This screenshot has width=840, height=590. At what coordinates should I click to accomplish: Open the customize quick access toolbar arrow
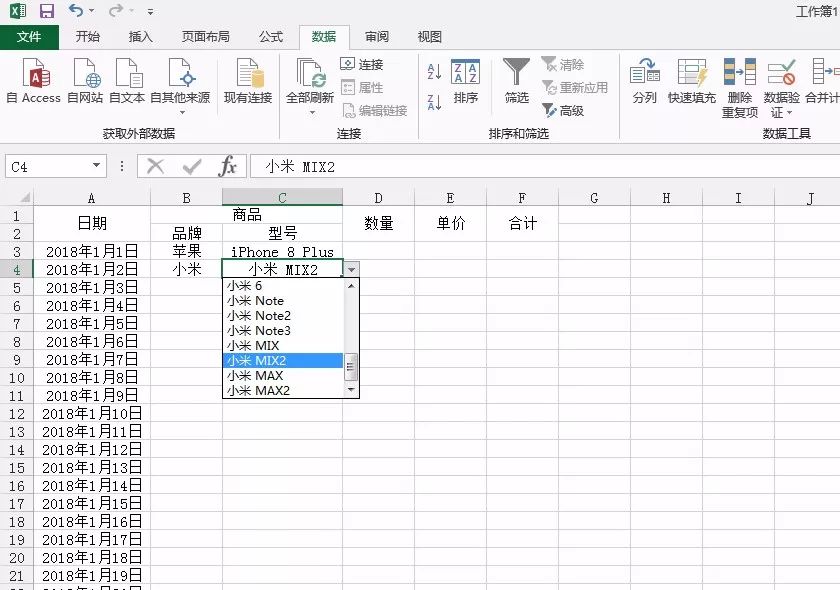coord(151,11)
